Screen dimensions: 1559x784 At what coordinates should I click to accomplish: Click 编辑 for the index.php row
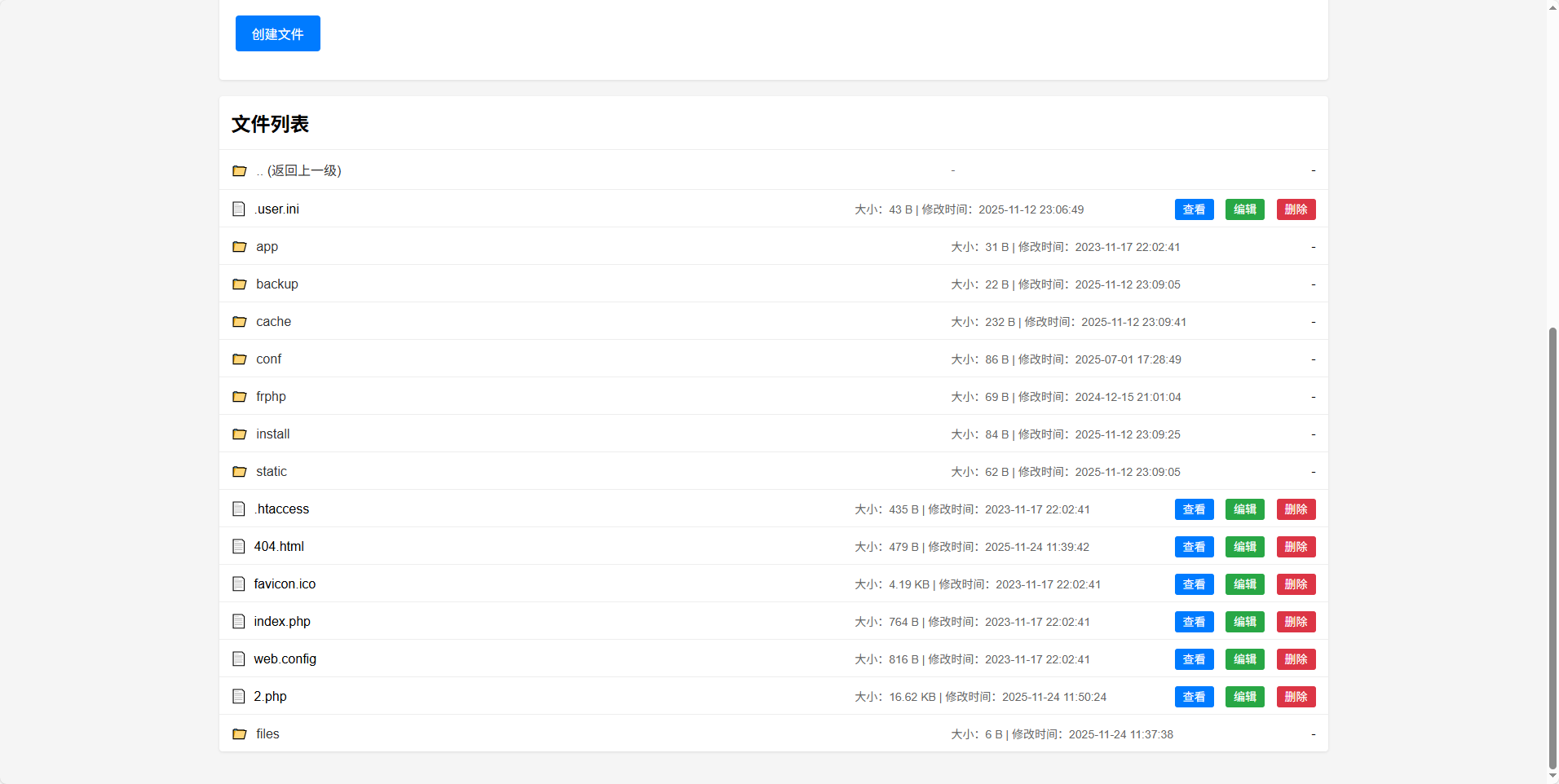pyautogui.click(x=1244, y=622)
